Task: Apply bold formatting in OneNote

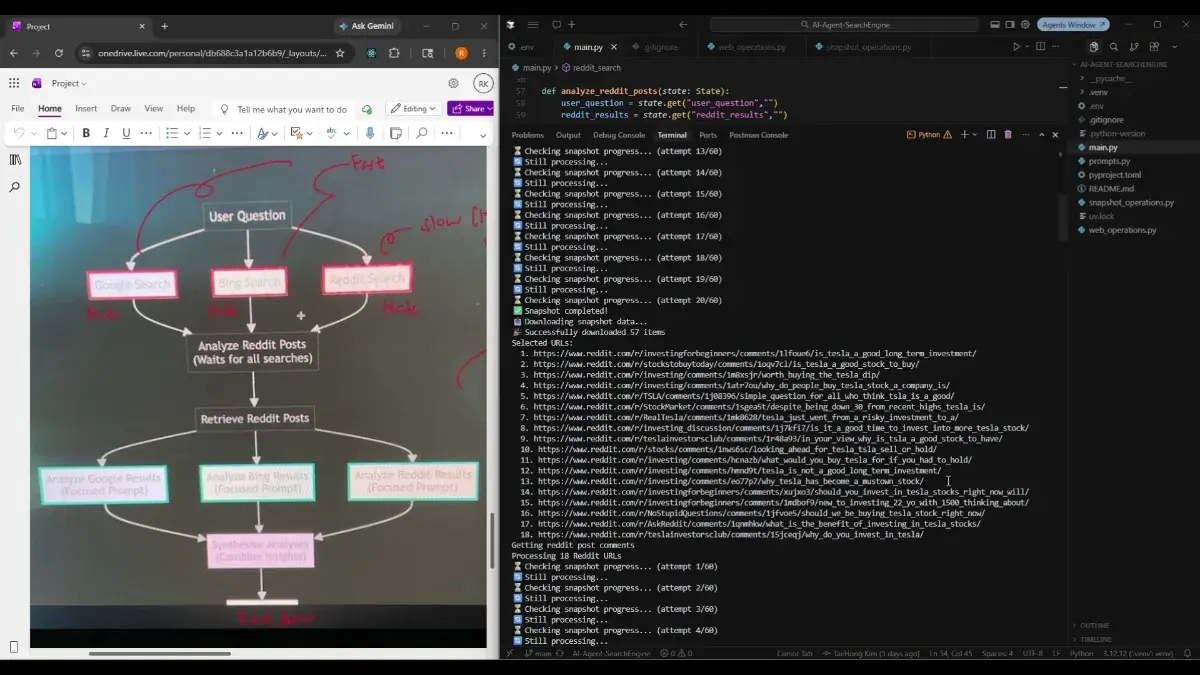Action: click(x=86, y=133)
